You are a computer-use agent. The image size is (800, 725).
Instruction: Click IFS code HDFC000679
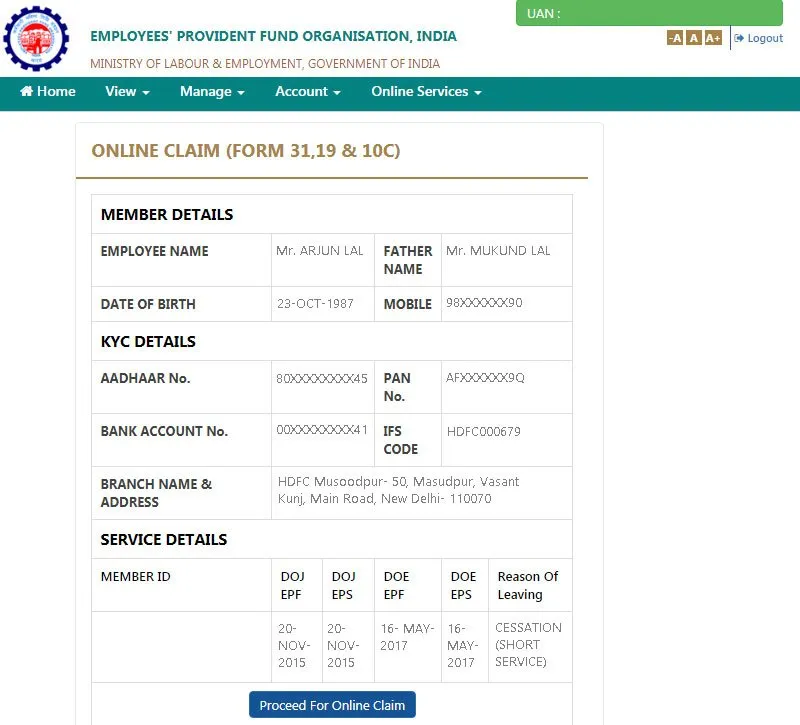click(x=484, y=432)
